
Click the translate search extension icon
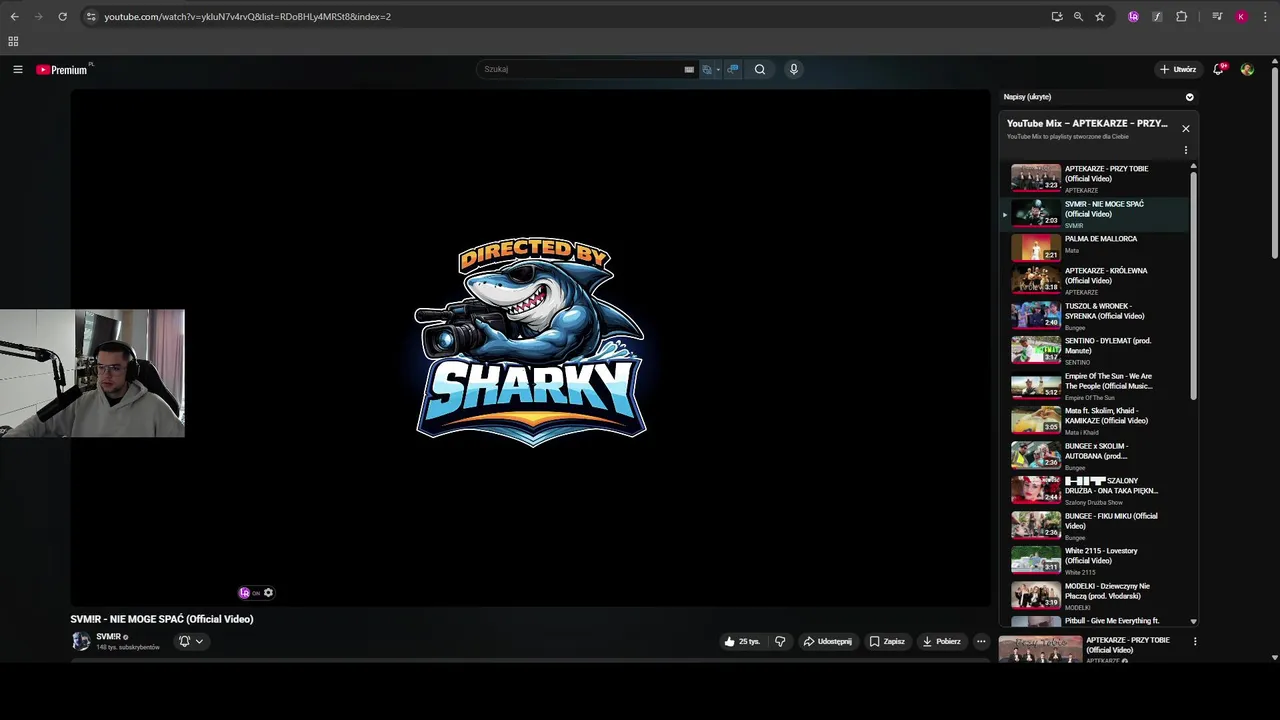coord(707,69)
